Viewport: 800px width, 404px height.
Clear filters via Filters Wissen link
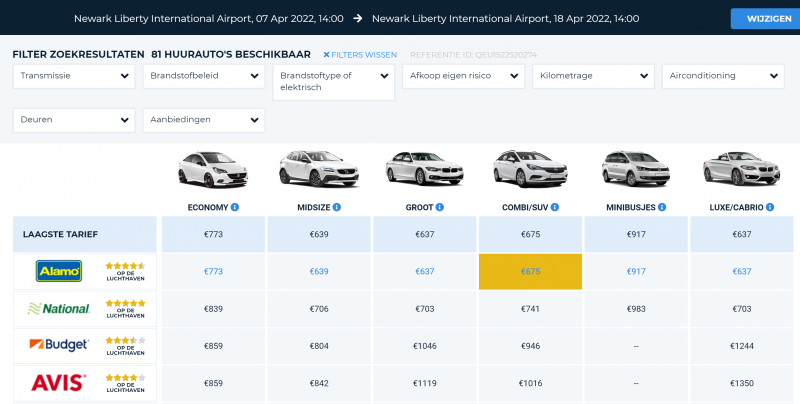[x=360, y=54]
